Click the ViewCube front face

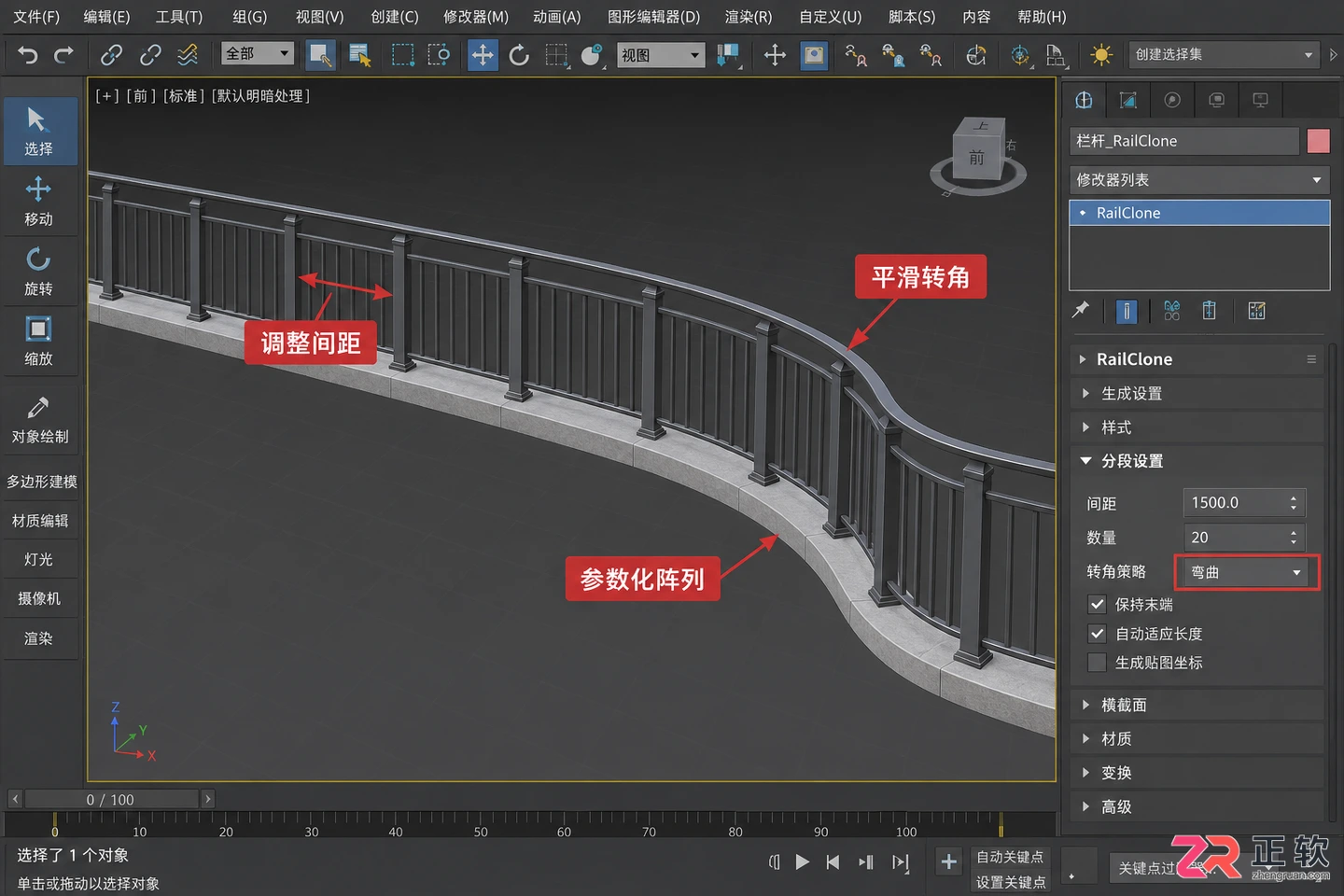click(976, 158)
